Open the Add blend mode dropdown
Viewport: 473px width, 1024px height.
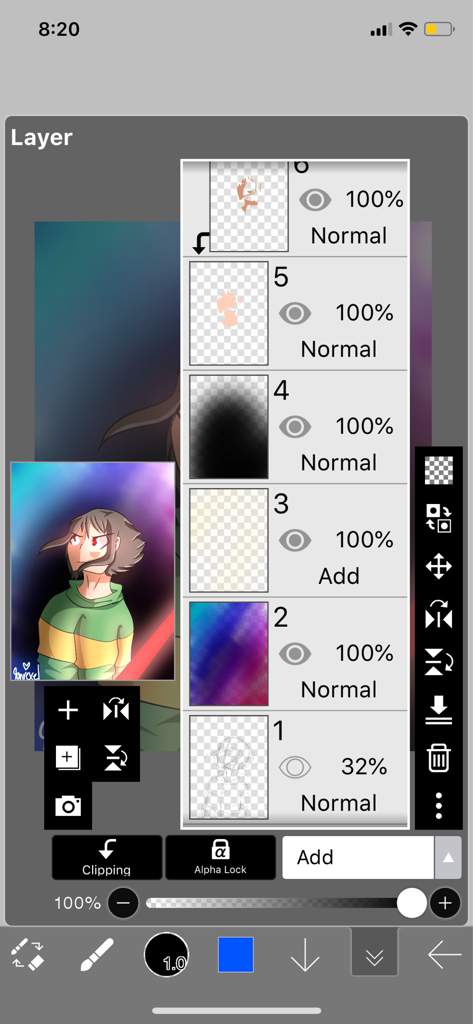click(358, 857)
